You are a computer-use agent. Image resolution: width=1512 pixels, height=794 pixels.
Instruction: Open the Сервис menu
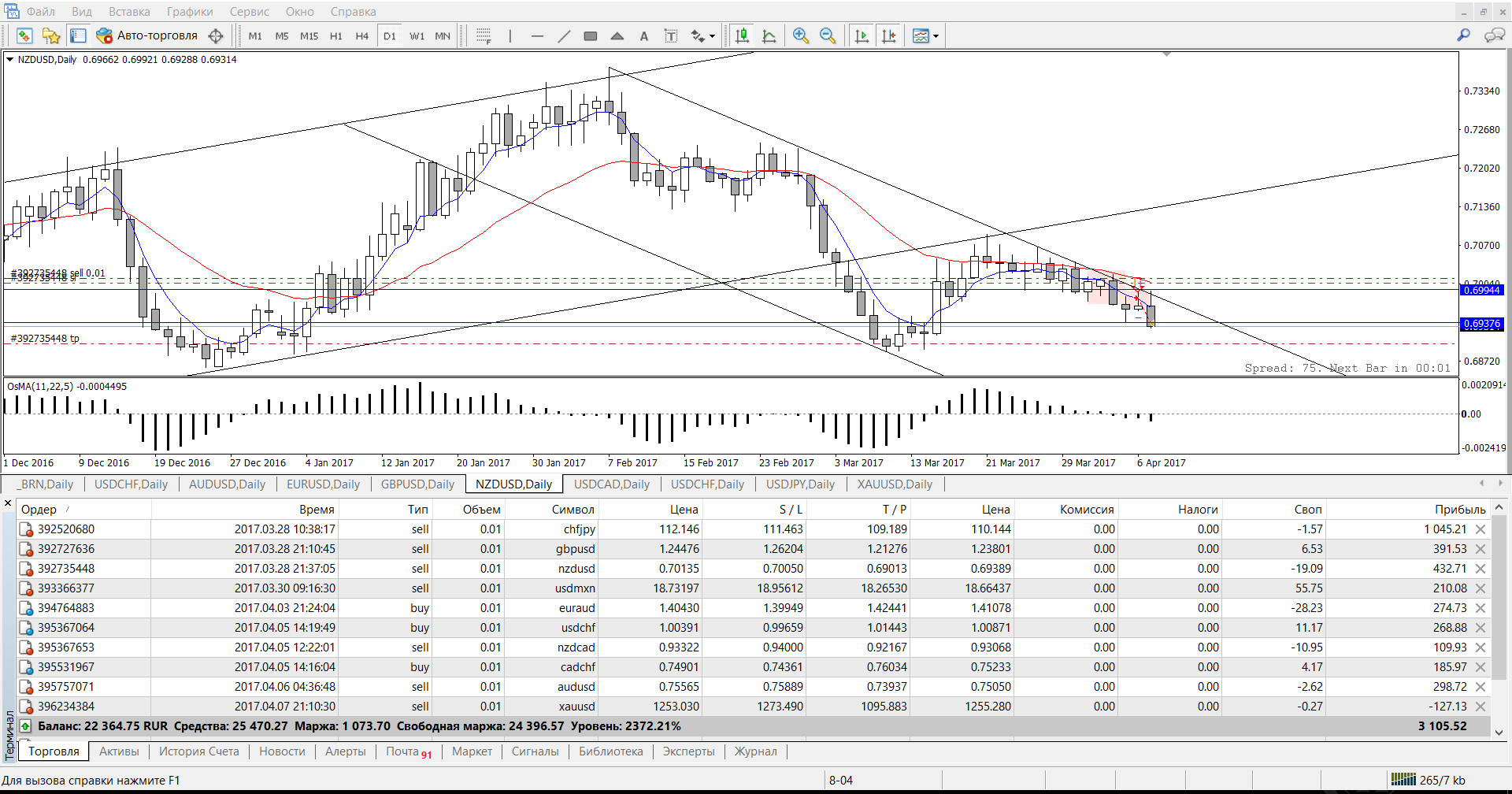click(250, 11)
